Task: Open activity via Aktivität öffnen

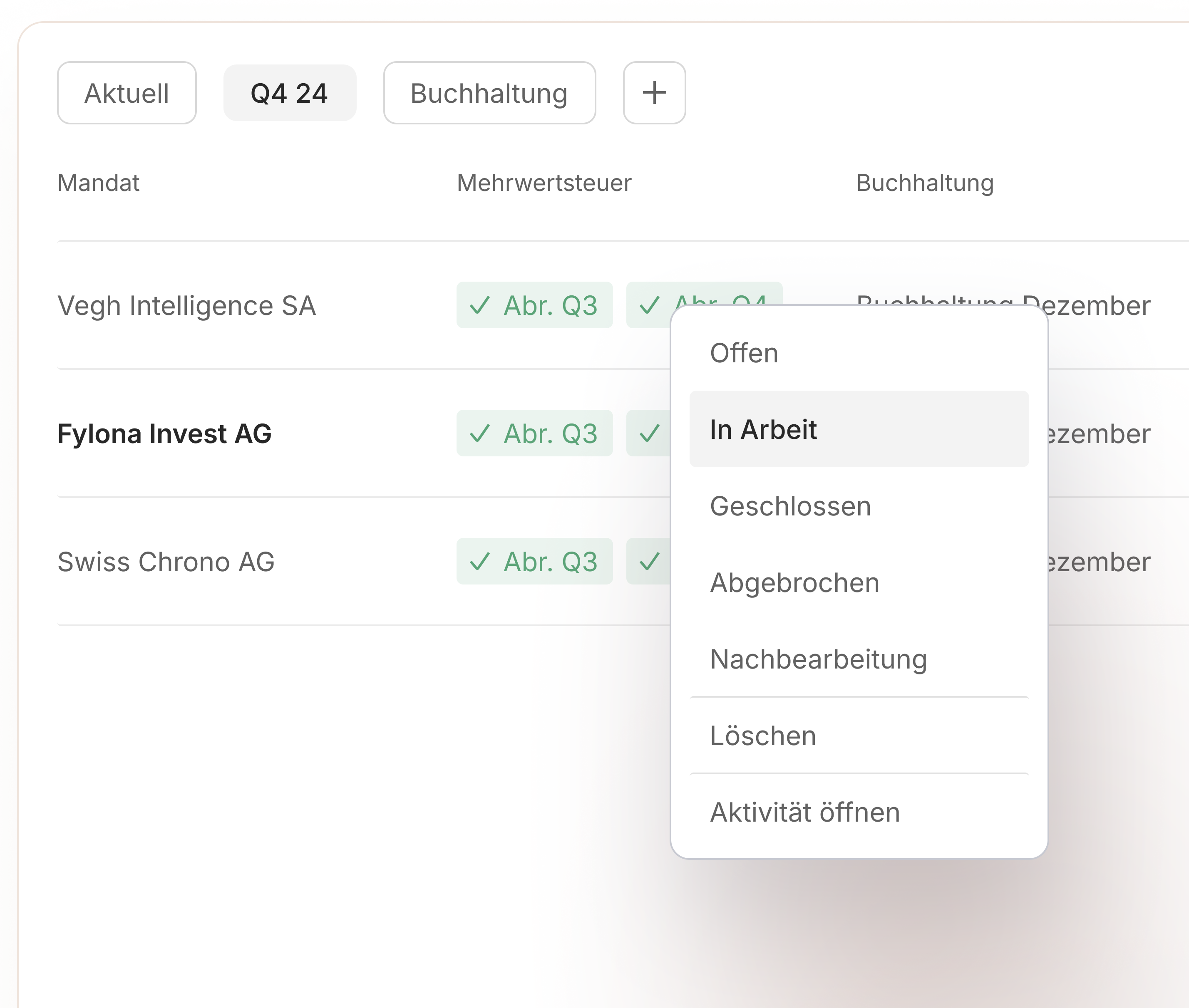Action: coord(804,812)
